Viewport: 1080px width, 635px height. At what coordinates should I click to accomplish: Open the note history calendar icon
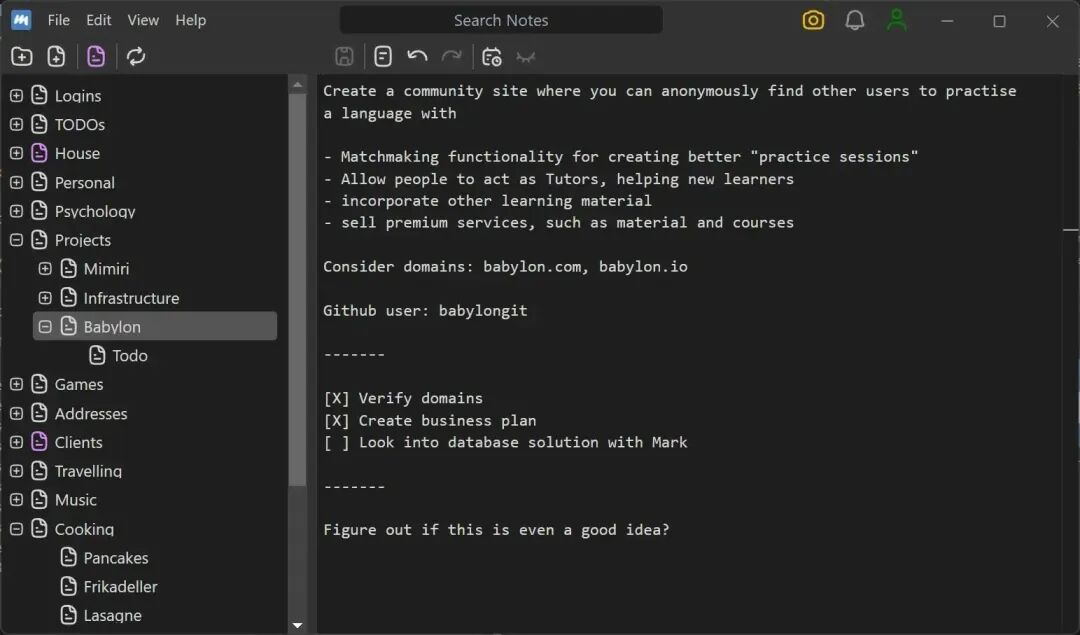point(492,56)
